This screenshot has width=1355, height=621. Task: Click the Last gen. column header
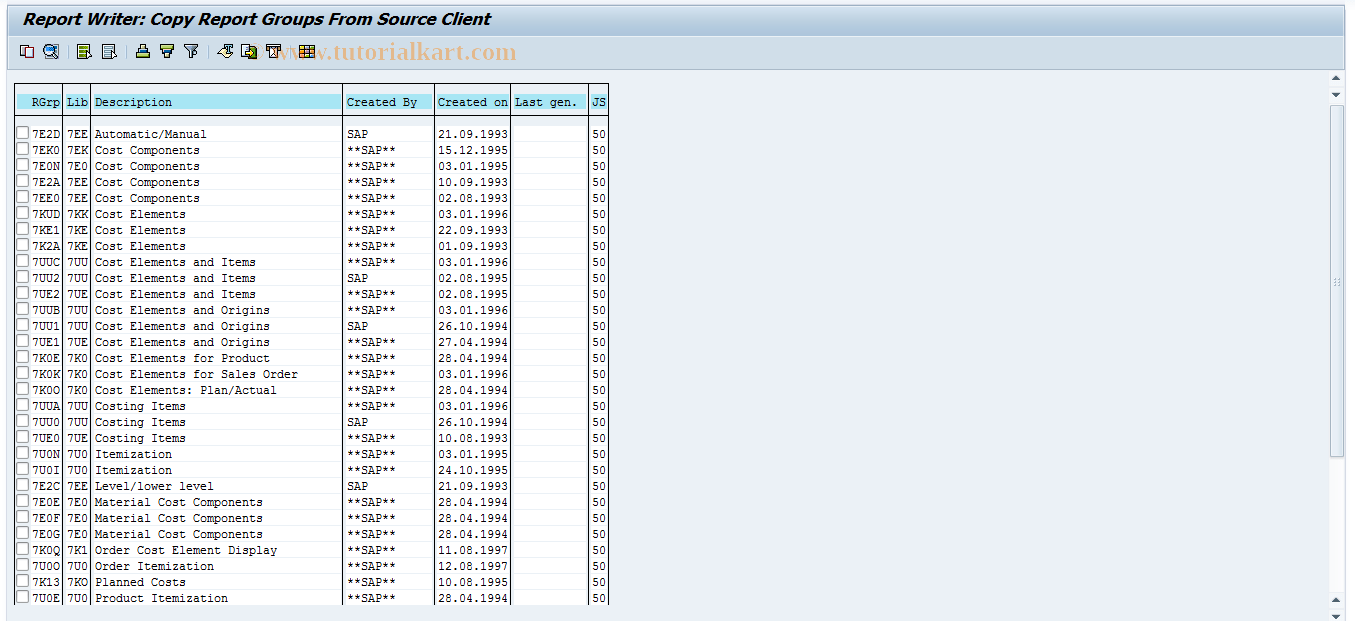pyautogui.click(x=548, y=101)
